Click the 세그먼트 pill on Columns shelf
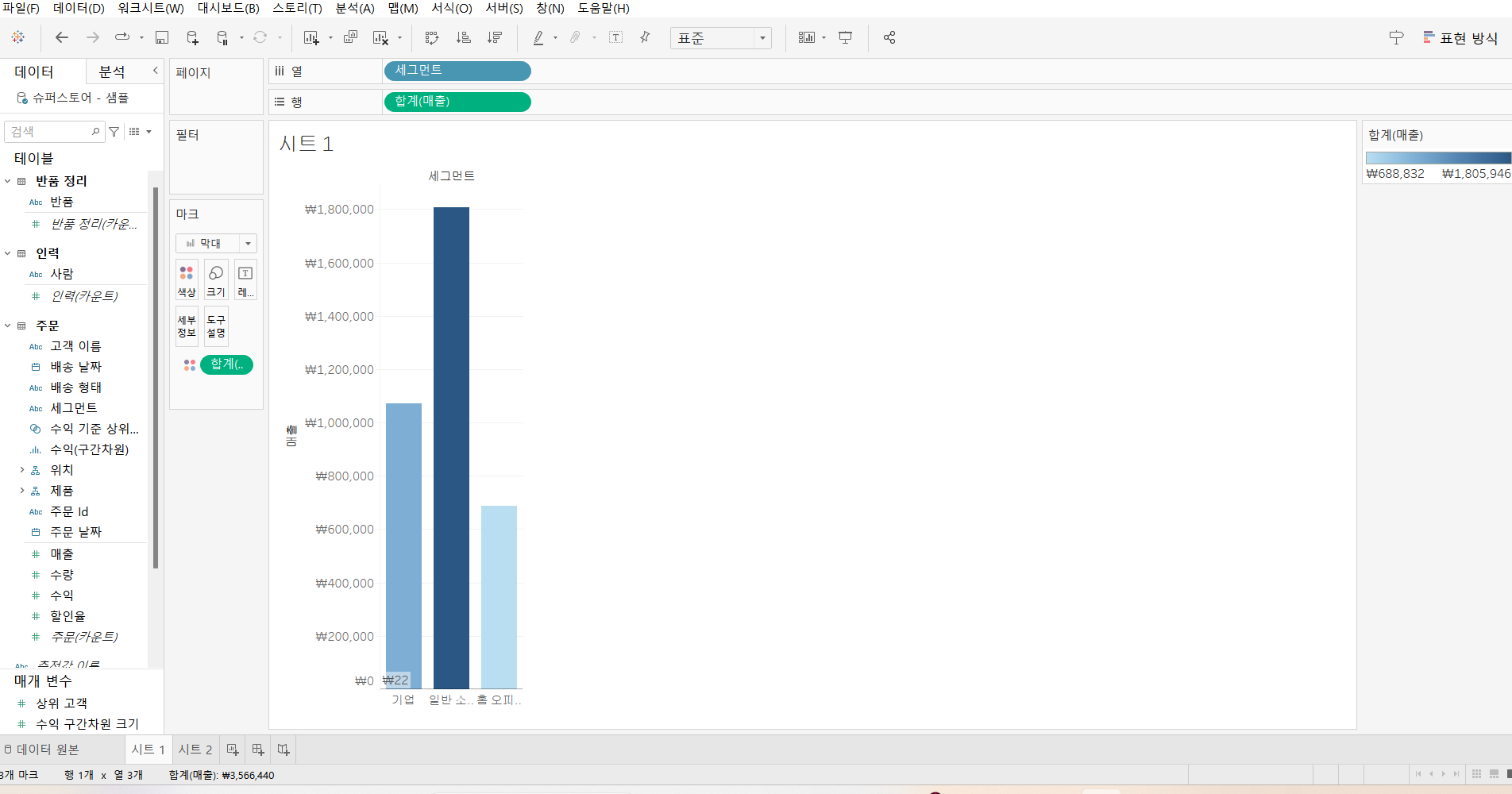This screenshot has height=794, width=1512. (457, 71)
